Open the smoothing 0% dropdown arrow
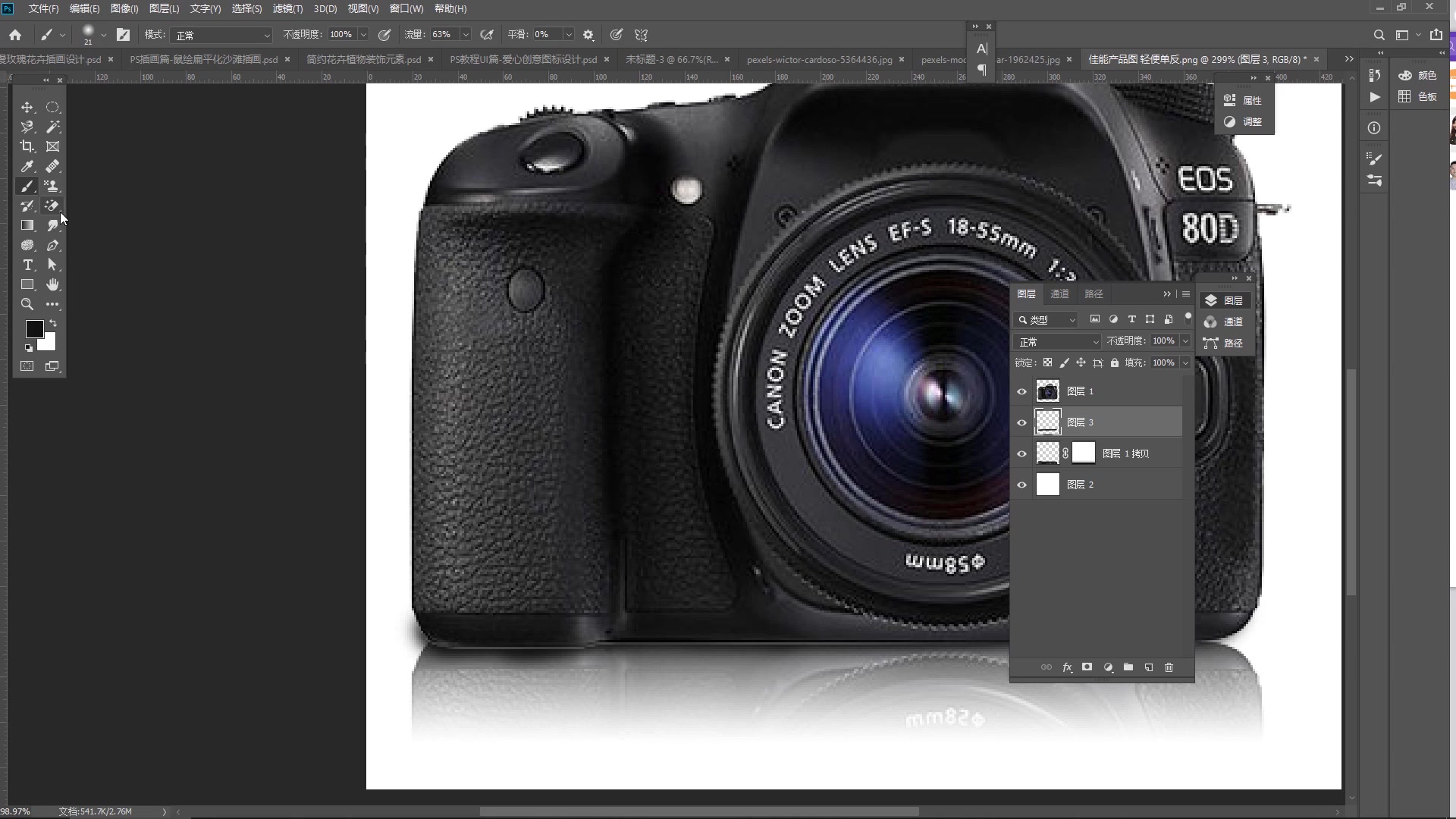Viewport: 1456px width, 819px height. click(567, 35)
